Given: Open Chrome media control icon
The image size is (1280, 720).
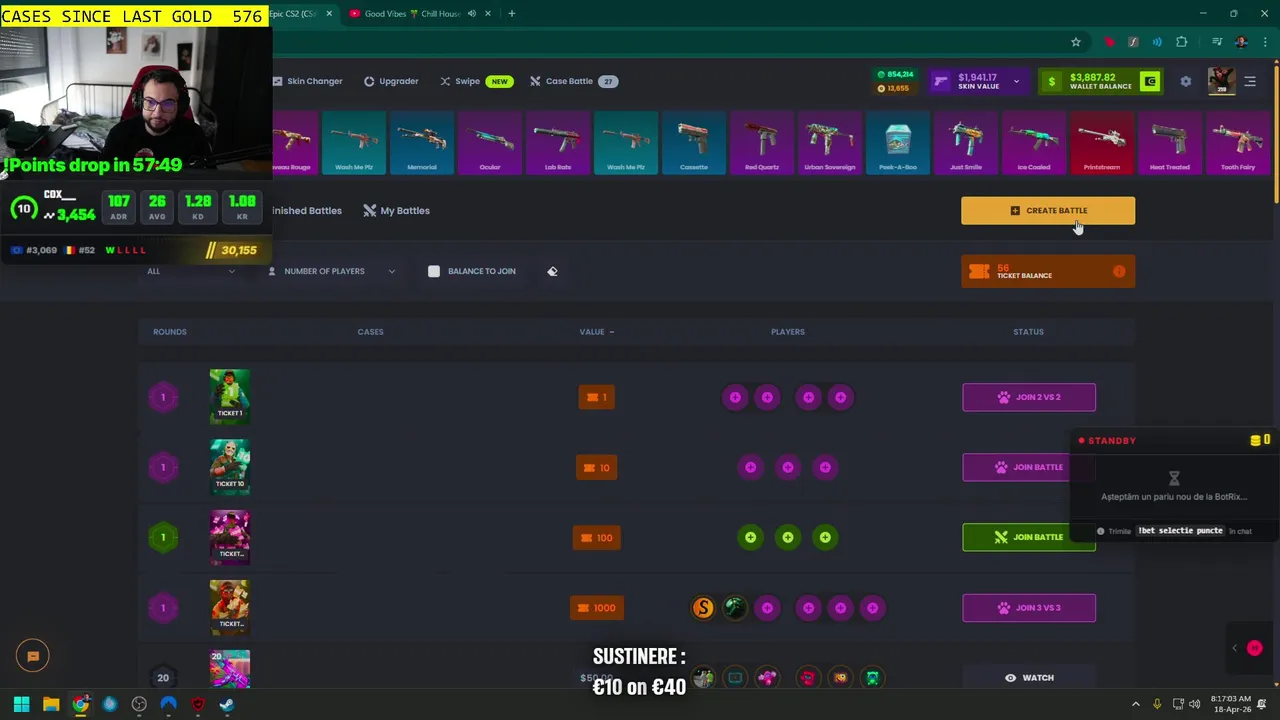Looking at the screenshot, I should [x=1217, y=42].
